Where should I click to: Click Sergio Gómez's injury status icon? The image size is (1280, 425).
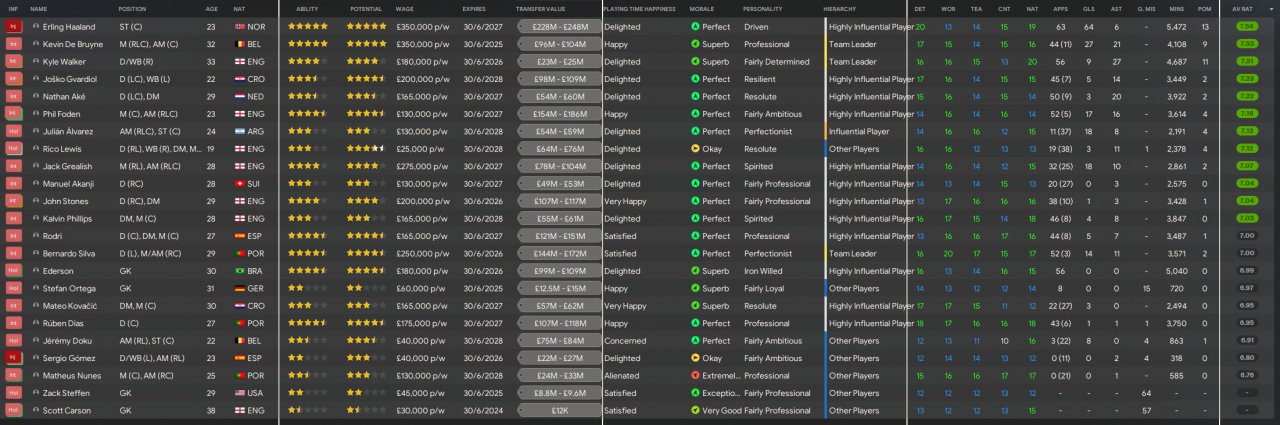point(14,358)
